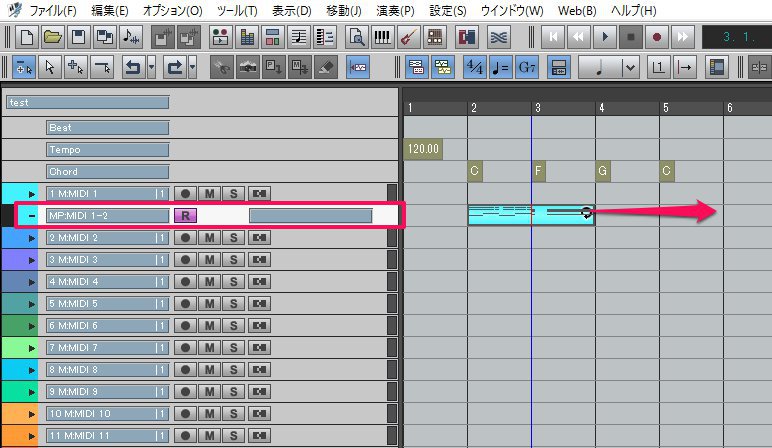This screenshot has width=772, height=448.
Task: Arm recording on track 9 M:MIDI 9
Action: [x=185, y=392]
